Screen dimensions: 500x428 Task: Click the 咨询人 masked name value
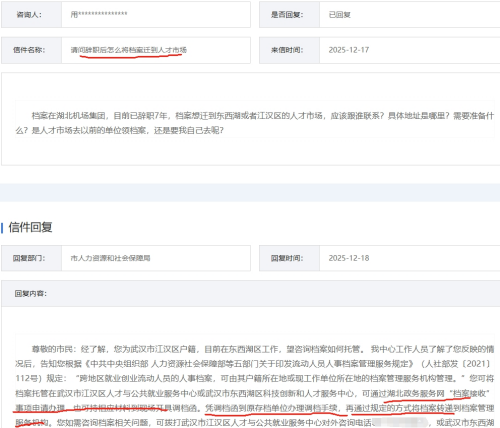[x=99, y=14]
